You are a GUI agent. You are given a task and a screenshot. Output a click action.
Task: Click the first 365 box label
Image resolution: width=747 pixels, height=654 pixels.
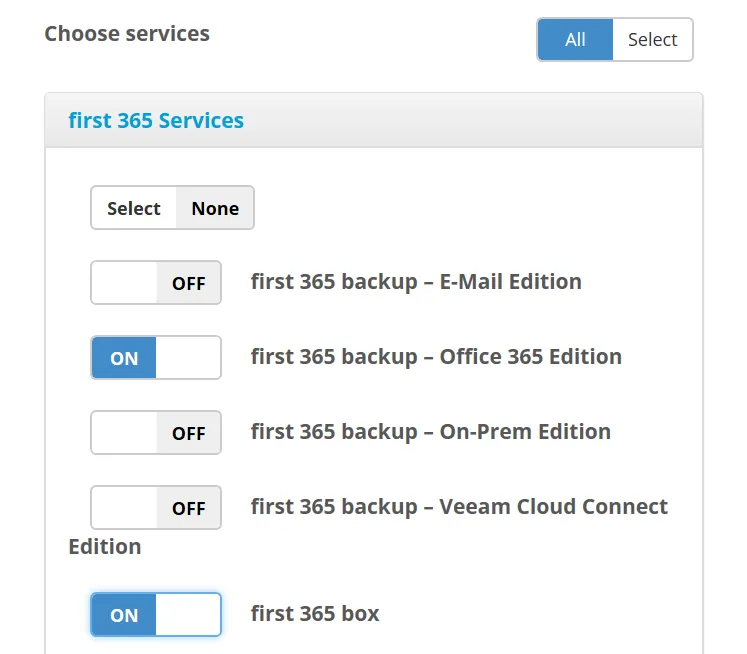[x=315, y=614]
